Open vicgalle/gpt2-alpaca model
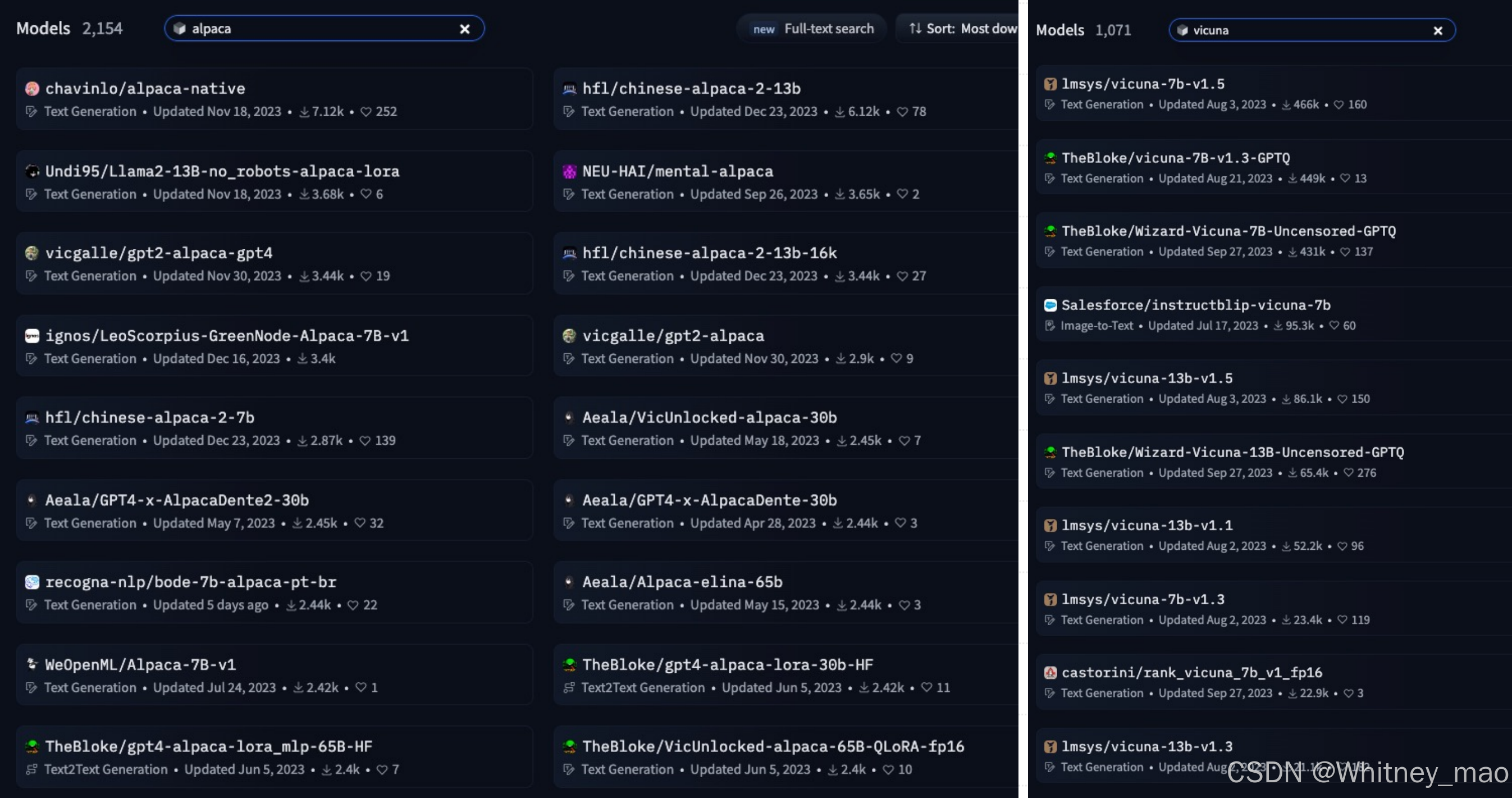The height and width of the screenshot is (798, 1512). pyautogui.click(x=673, y=336)
